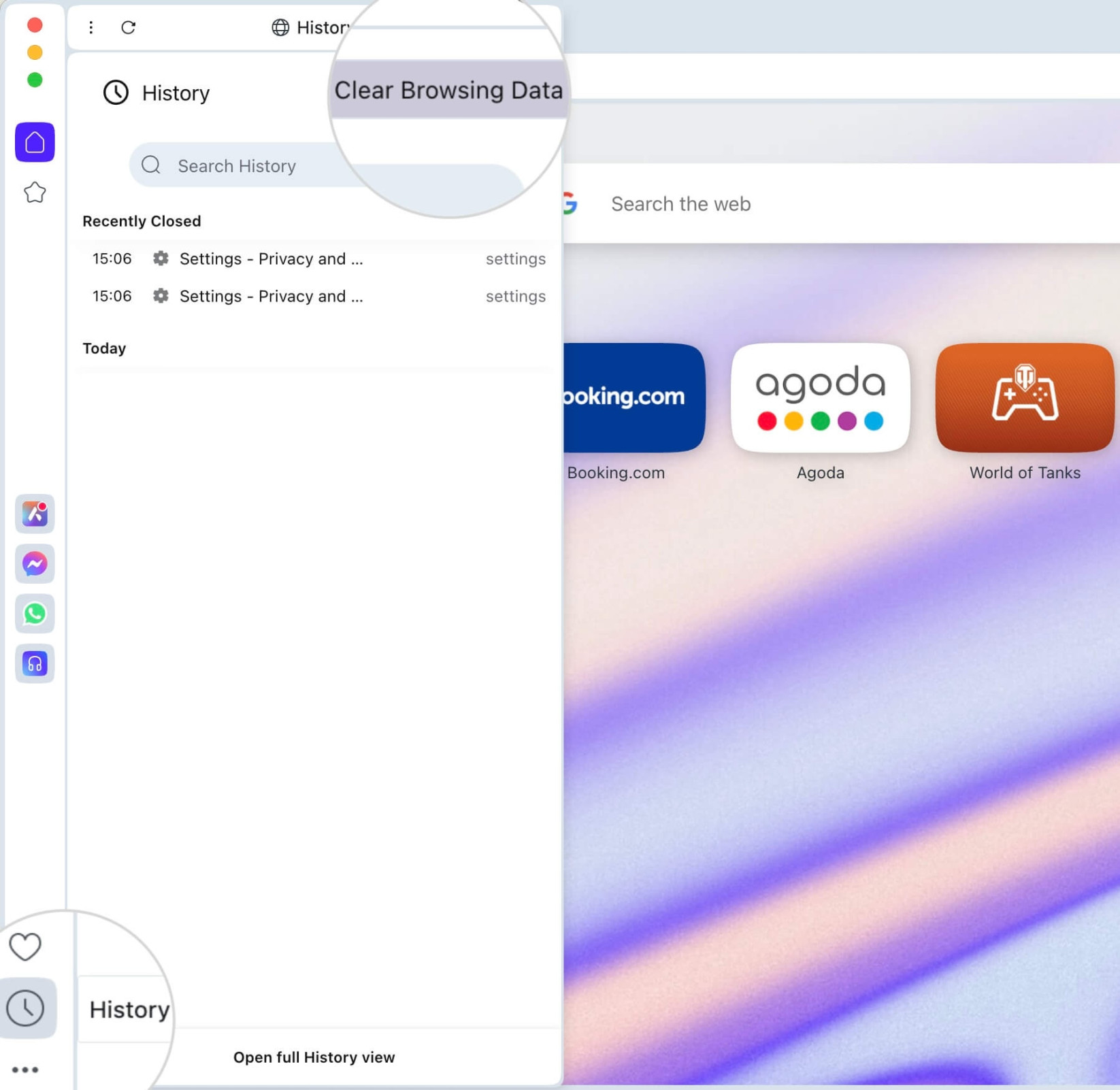The width and height of the screenshot is (1120, 1090).
Task: Open the sidebar three-dots setup menu
Action: pyautogui.click(x=25, y=1070)
